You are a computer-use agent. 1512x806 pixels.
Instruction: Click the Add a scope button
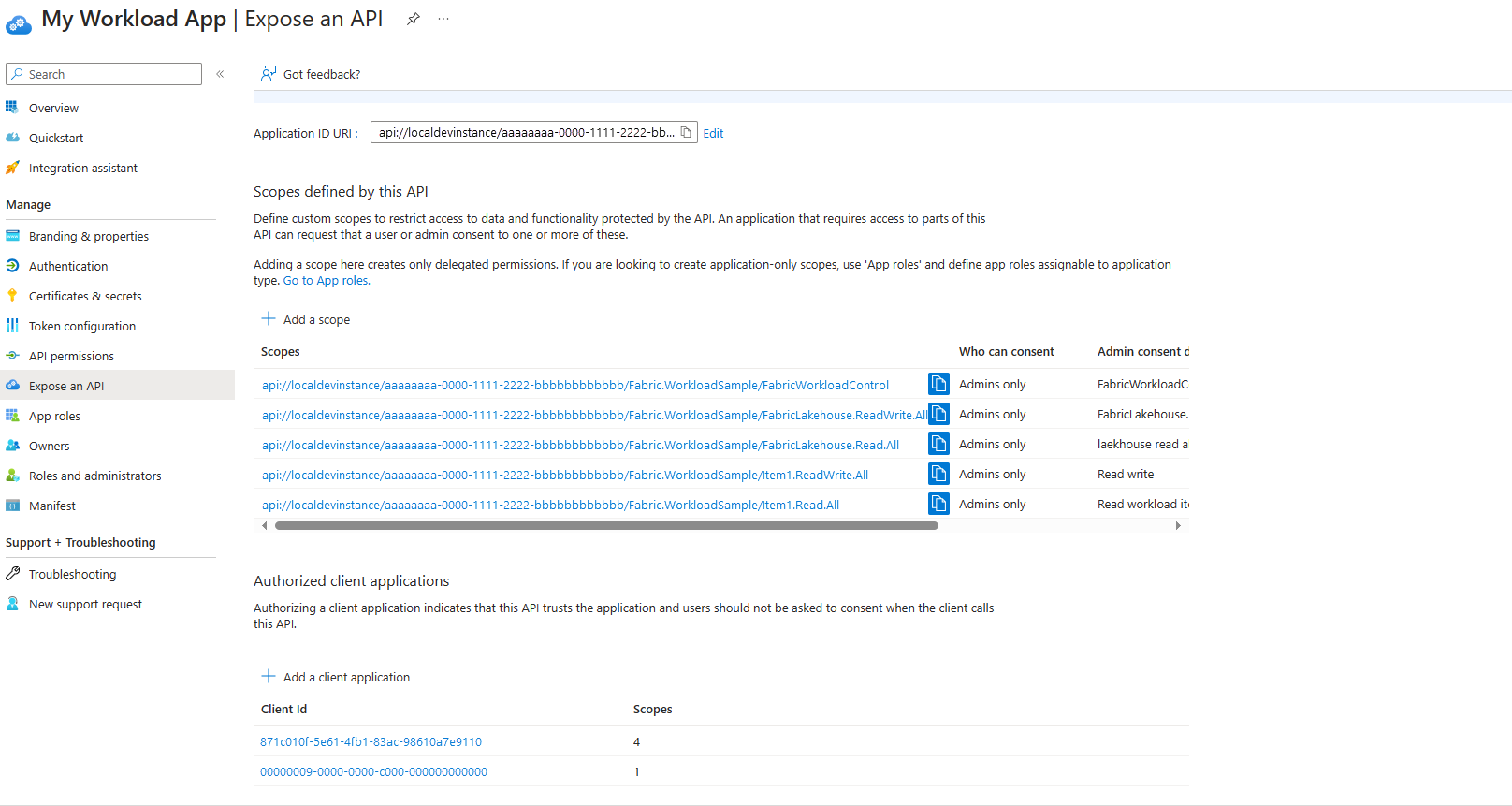point(306,319)
